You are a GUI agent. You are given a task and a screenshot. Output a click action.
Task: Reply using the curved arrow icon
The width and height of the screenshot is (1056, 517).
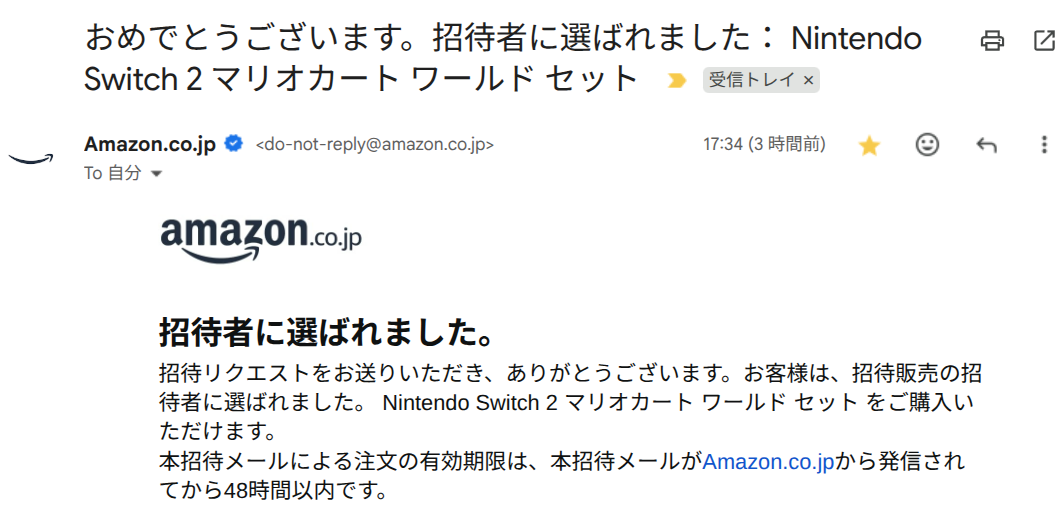pos(986,145)
